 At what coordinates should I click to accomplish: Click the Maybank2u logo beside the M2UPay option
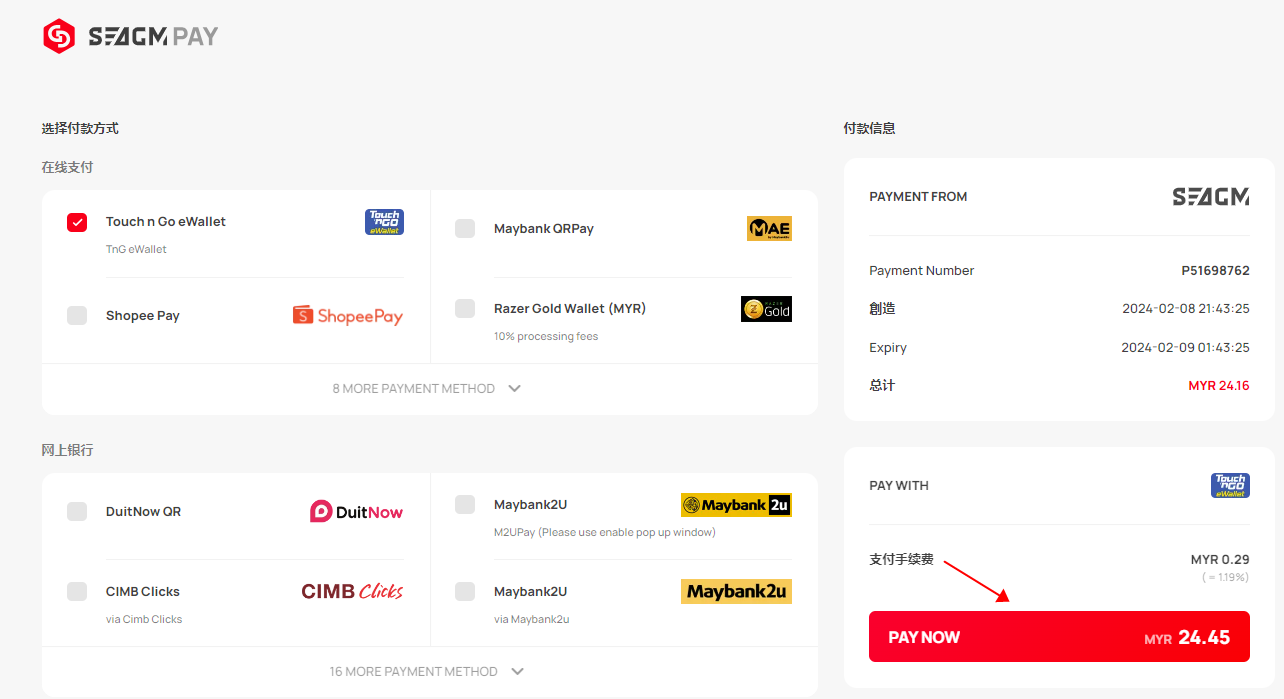point(736,505)
